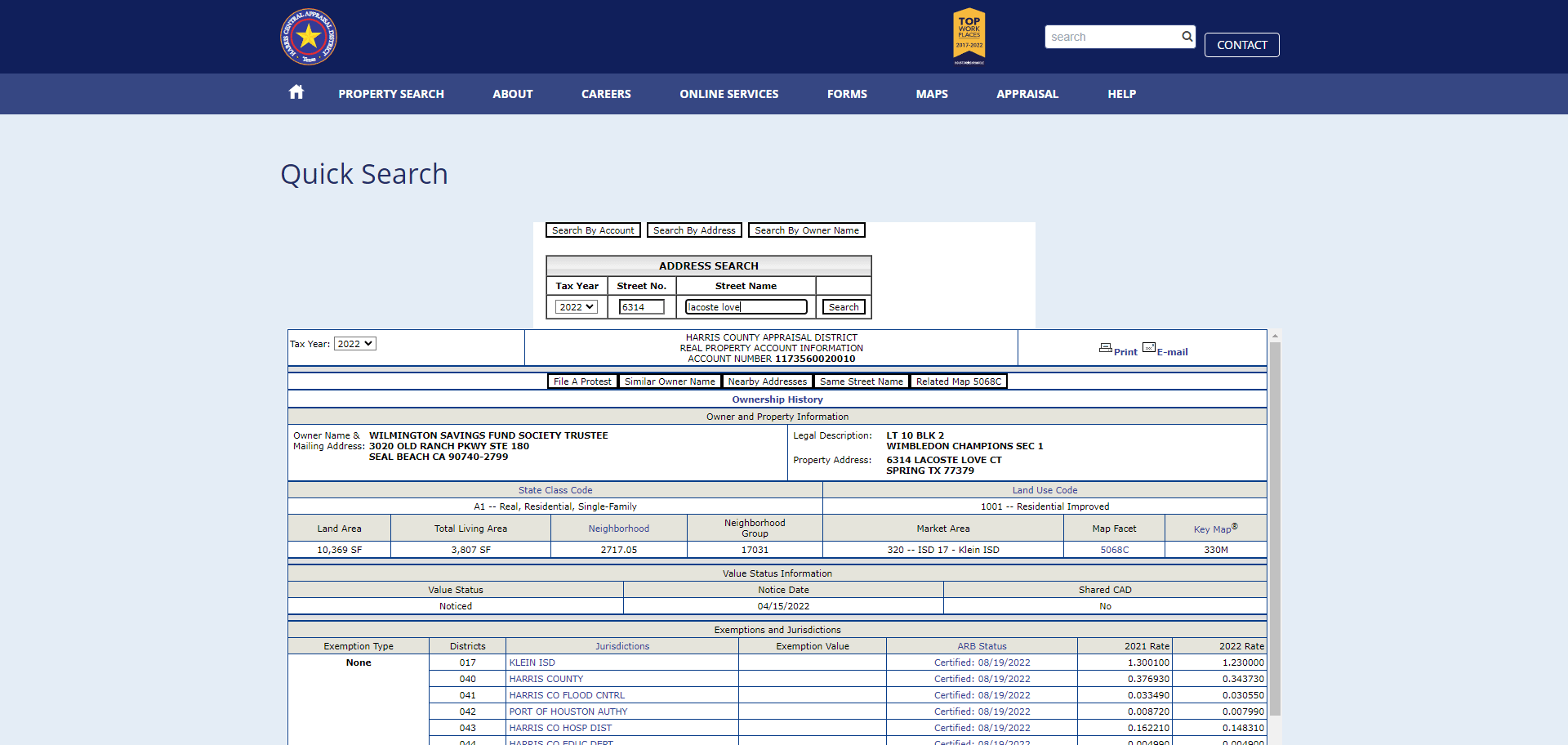Click the owner name WILMINGTON SAVINGS FUND SOCIETY TRUSTEE
This screenshot has width=1568, height=745.
(x=488, y=435)
